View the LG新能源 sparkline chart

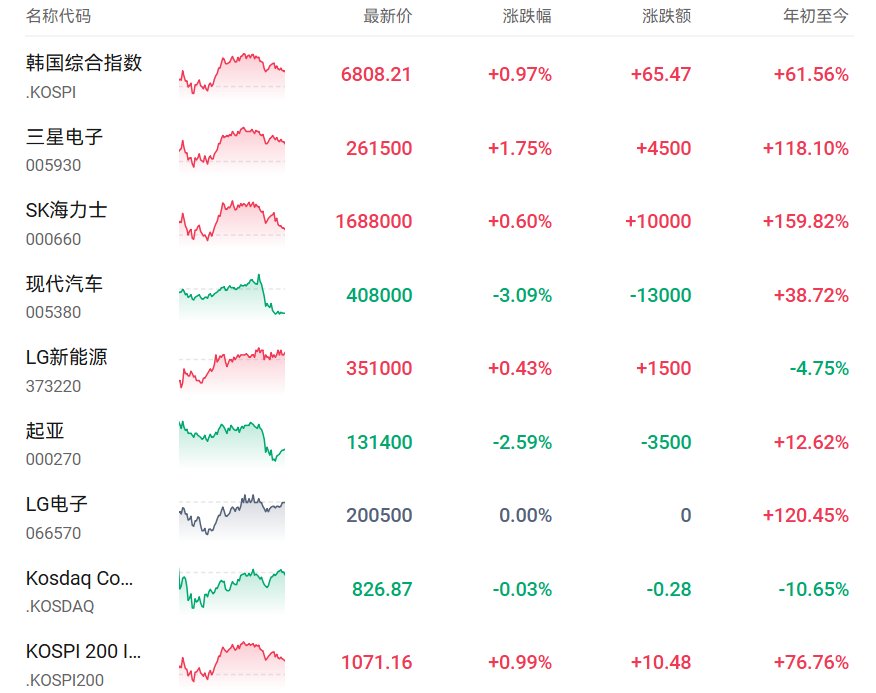[232, 369]
